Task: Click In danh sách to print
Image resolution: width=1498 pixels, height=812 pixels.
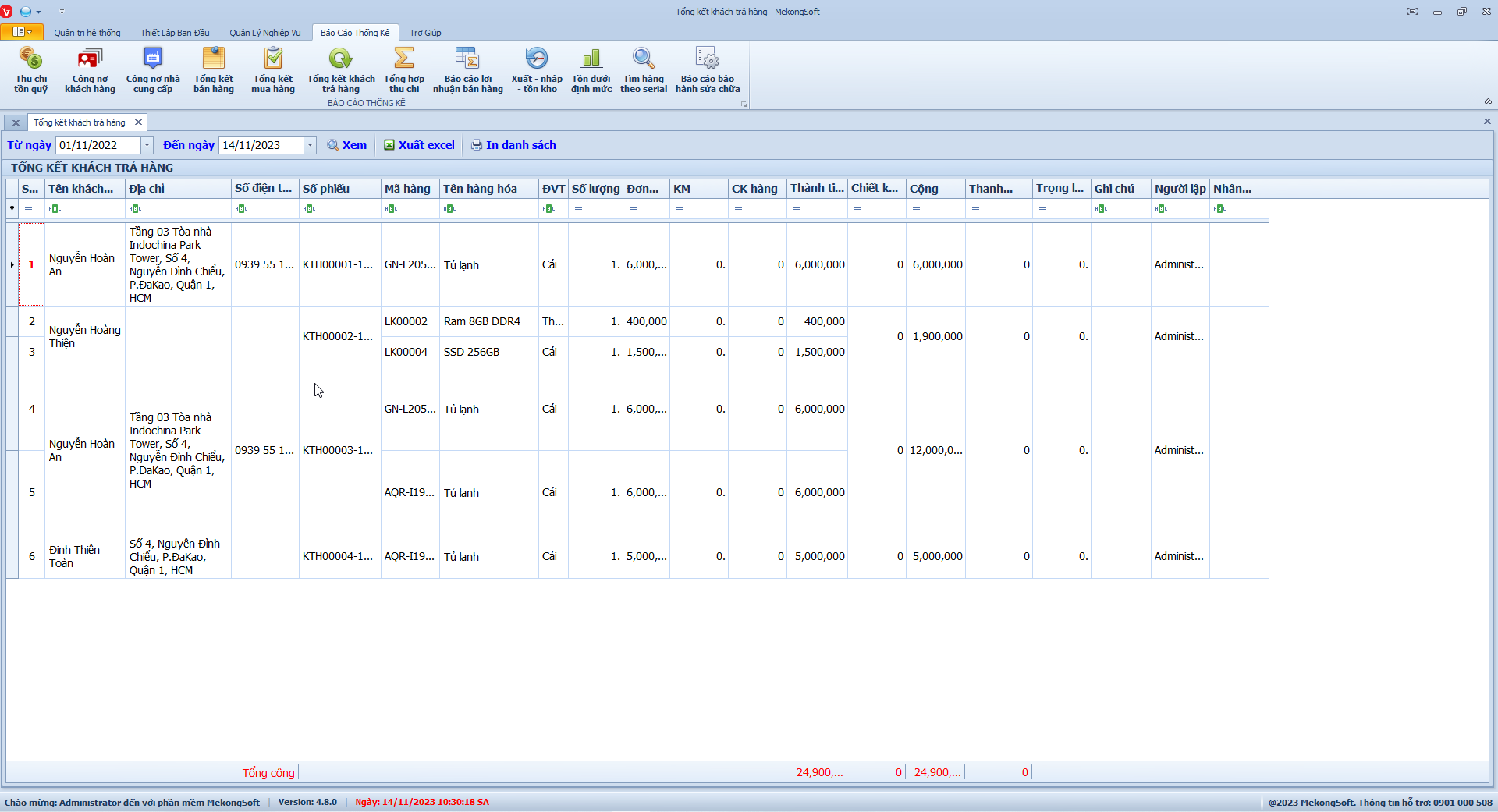Action: [x=513, y=145]
